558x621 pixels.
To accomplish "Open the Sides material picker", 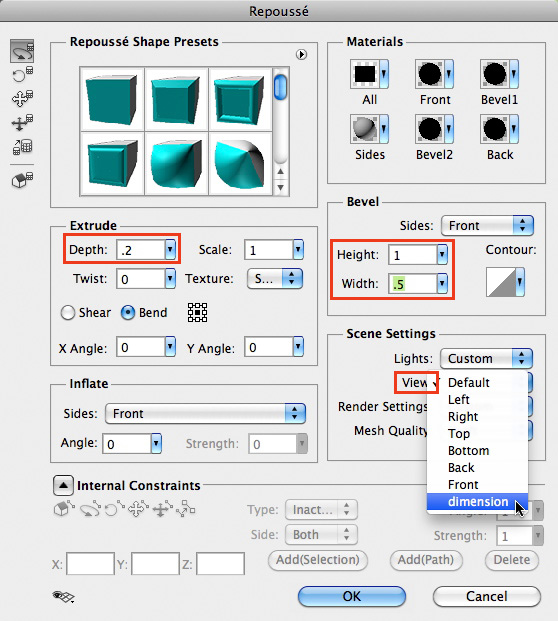I will [x=369, y=129].
